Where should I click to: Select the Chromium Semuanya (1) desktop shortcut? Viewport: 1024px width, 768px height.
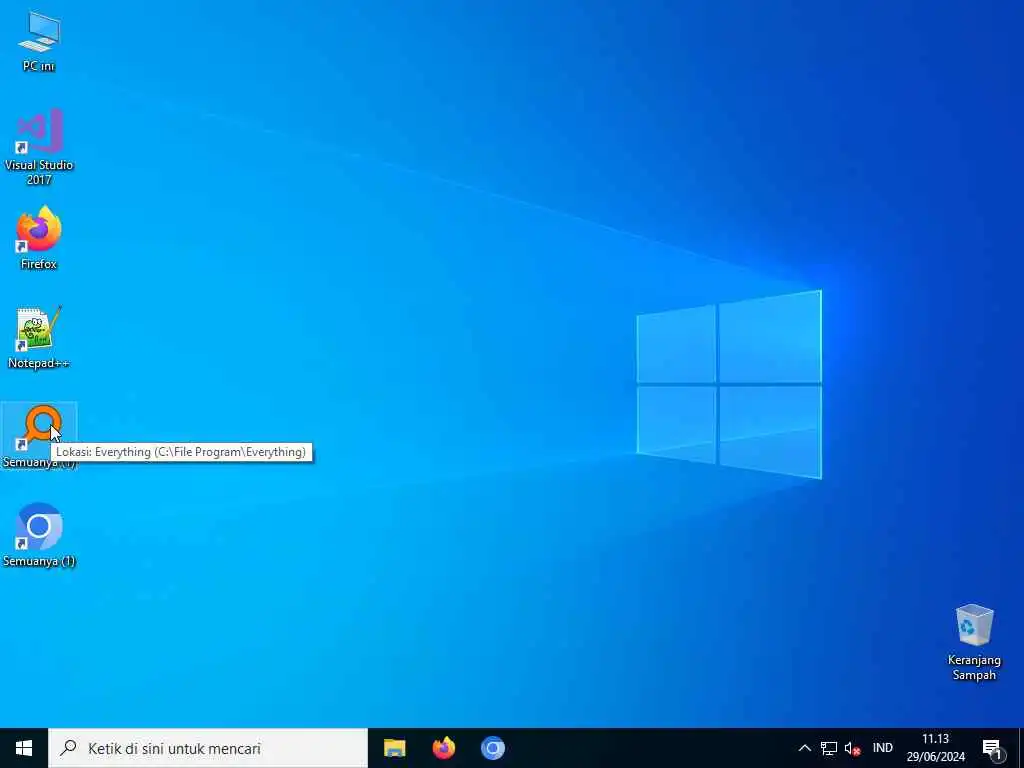[39, 535]
